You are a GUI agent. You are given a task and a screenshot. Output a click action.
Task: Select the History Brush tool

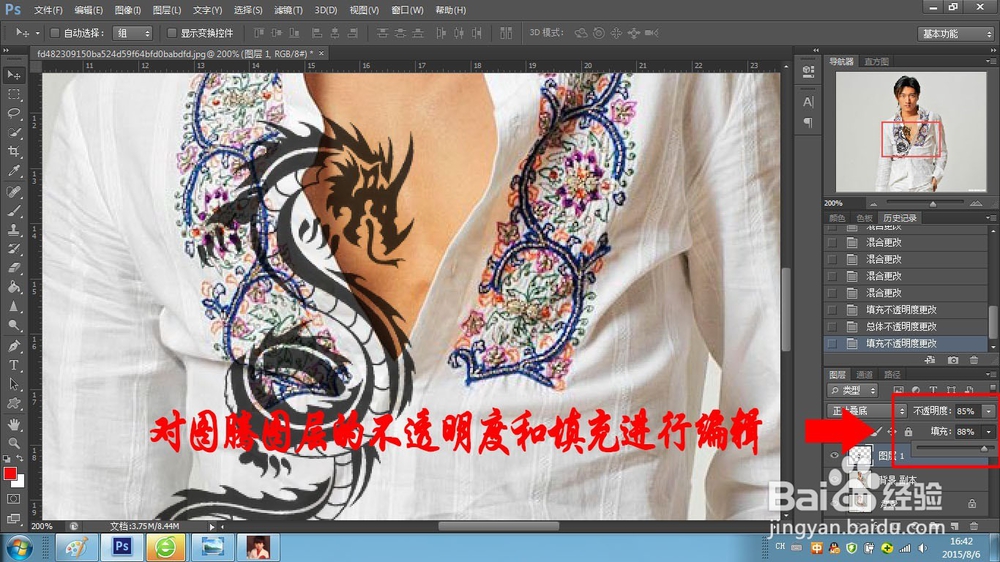pos(13,249)
